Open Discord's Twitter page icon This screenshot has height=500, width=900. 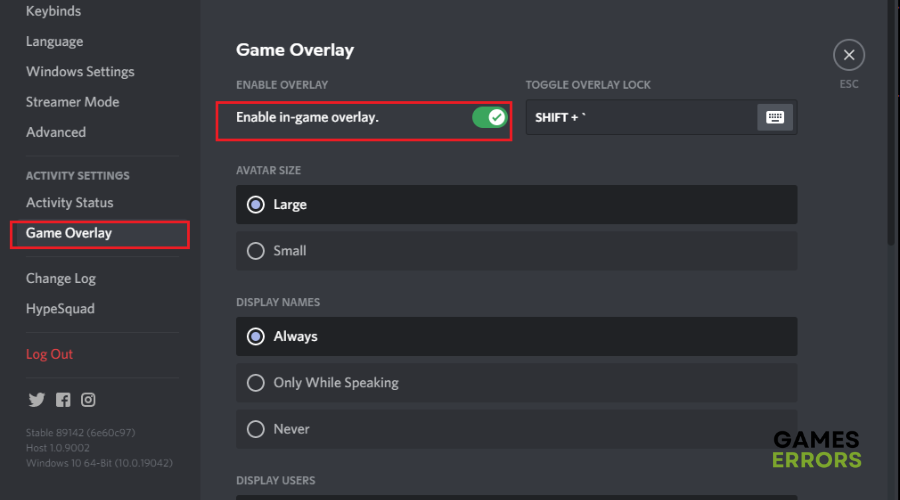[37, 400]
